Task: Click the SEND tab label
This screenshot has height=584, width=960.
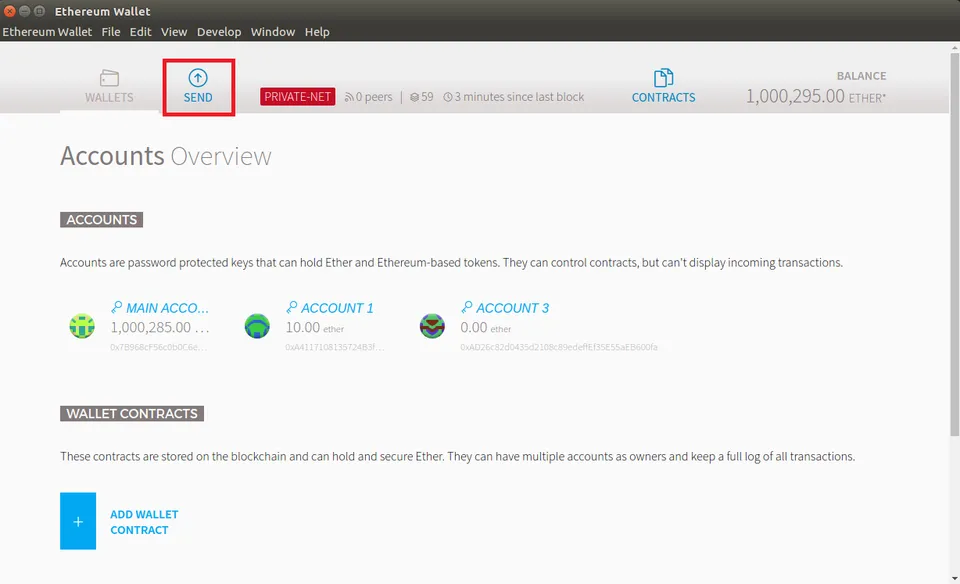Action: coord(198,97)
